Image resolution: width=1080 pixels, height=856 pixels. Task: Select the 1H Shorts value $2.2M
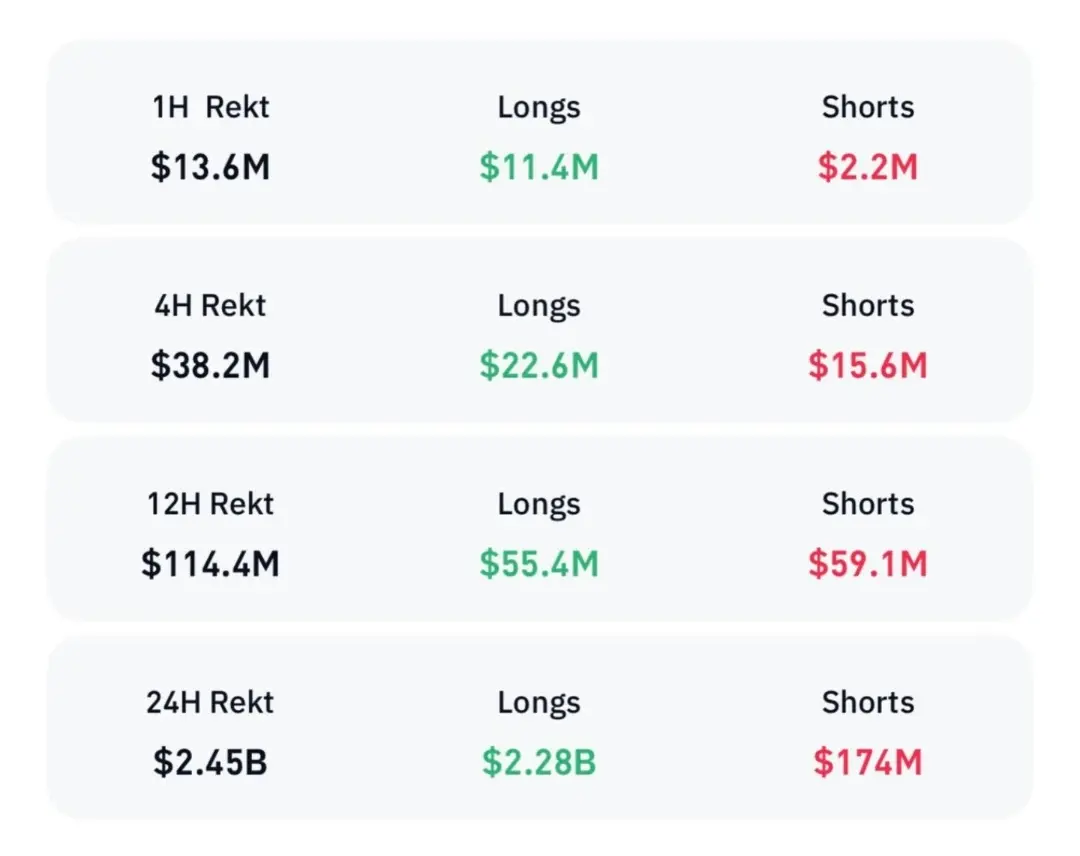point(867,167)
